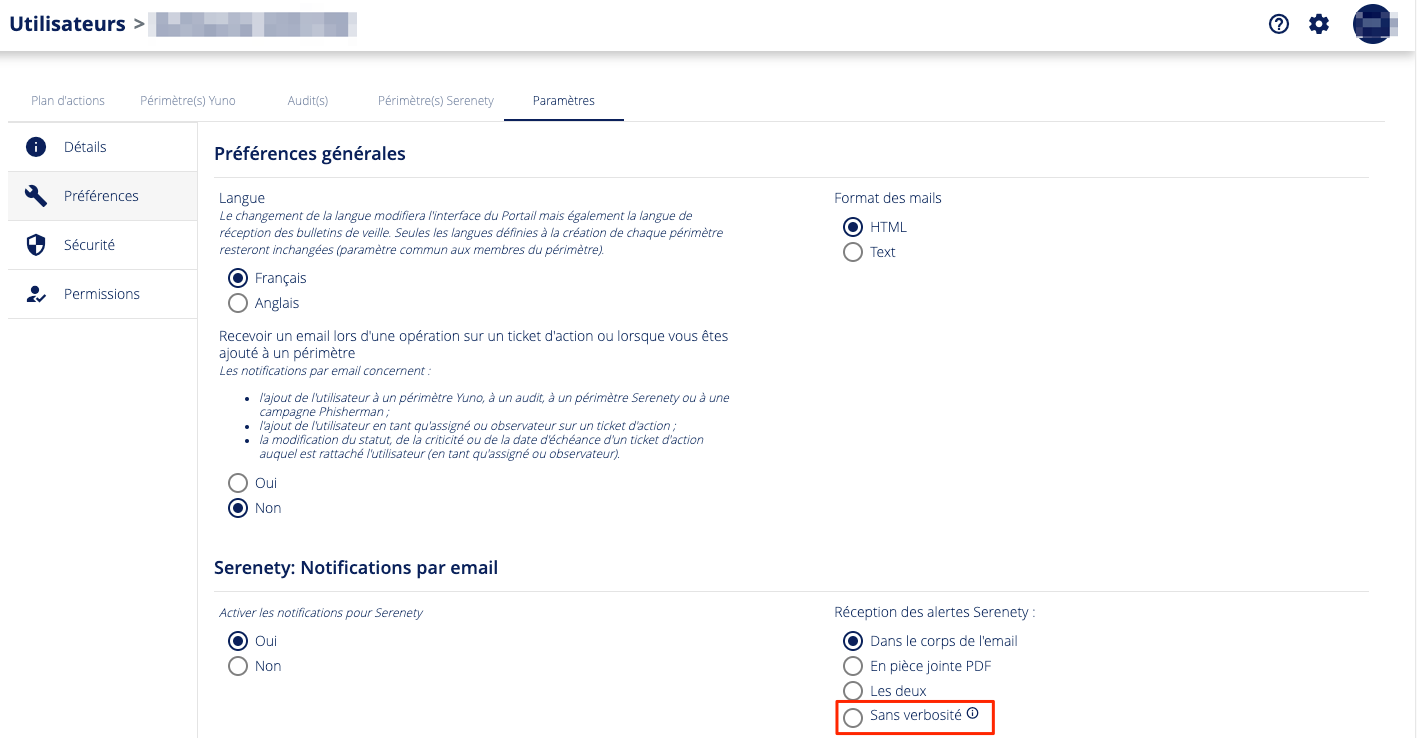Open the Audit(s) tab

(307, 101)
